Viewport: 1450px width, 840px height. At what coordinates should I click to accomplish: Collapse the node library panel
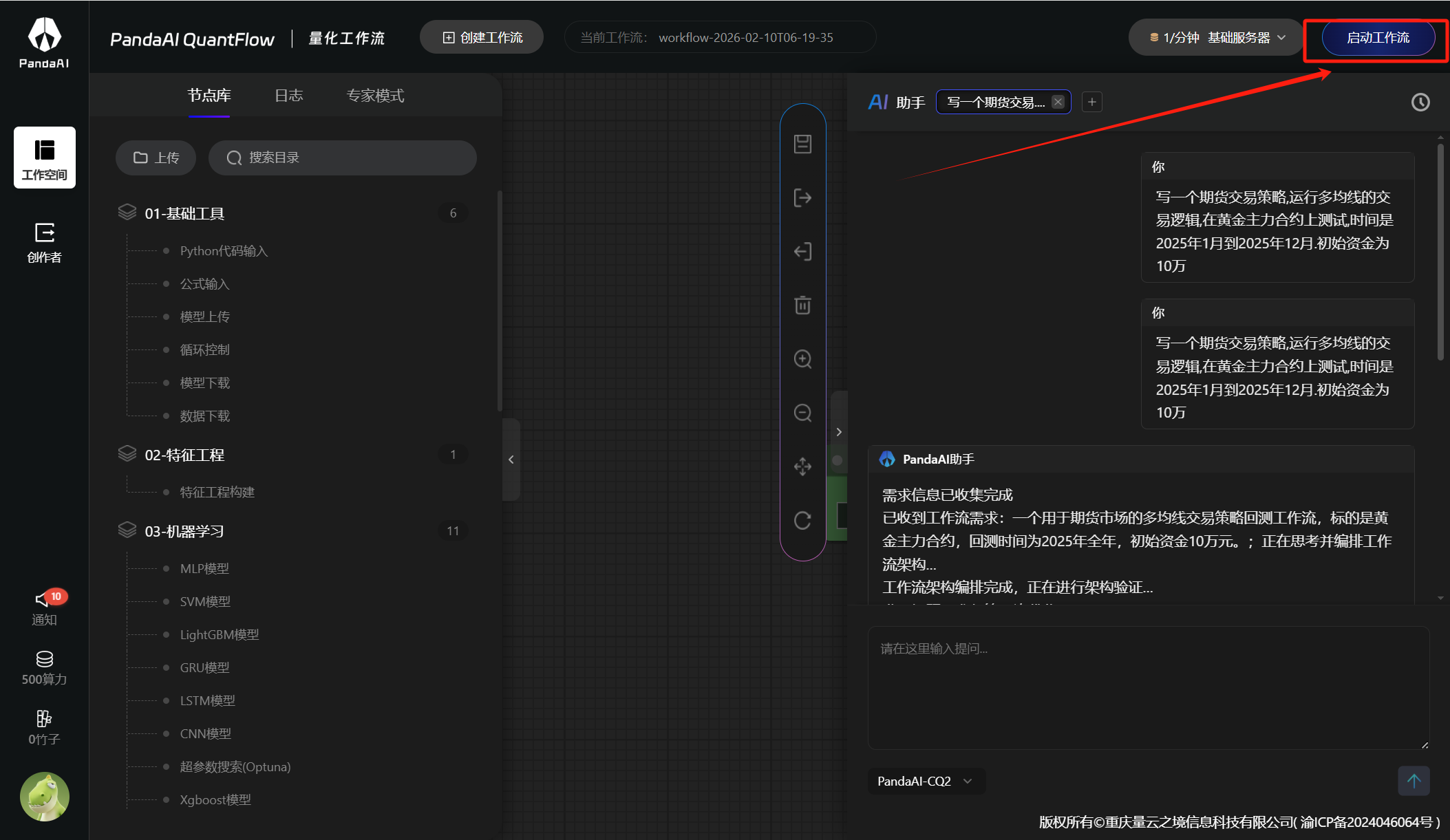(x=511, y=460)
